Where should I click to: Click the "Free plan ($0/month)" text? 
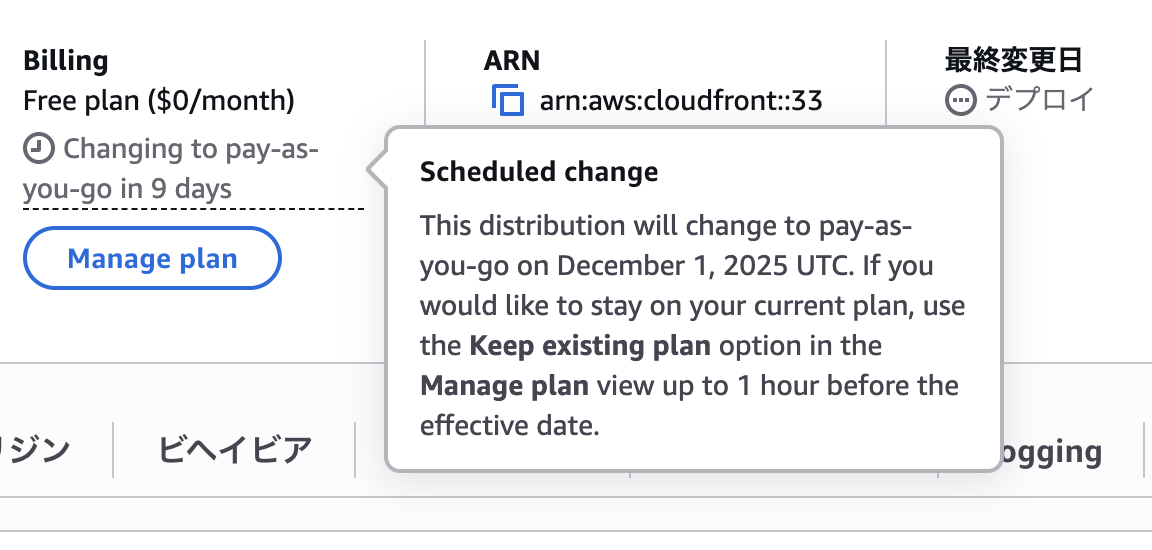(159, 100)
